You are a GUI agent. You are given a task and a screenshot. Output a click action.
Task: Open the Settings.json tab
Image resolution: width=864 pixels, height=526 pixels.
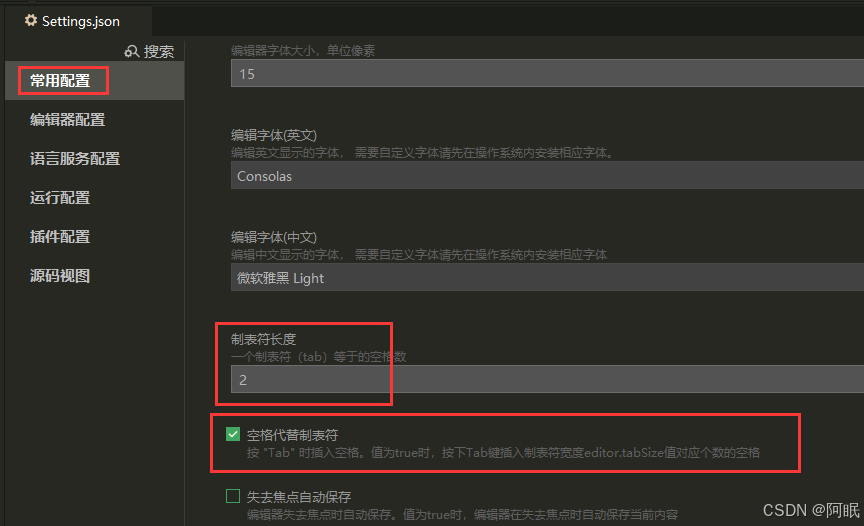pyautogui.click(x=78, y=21)
